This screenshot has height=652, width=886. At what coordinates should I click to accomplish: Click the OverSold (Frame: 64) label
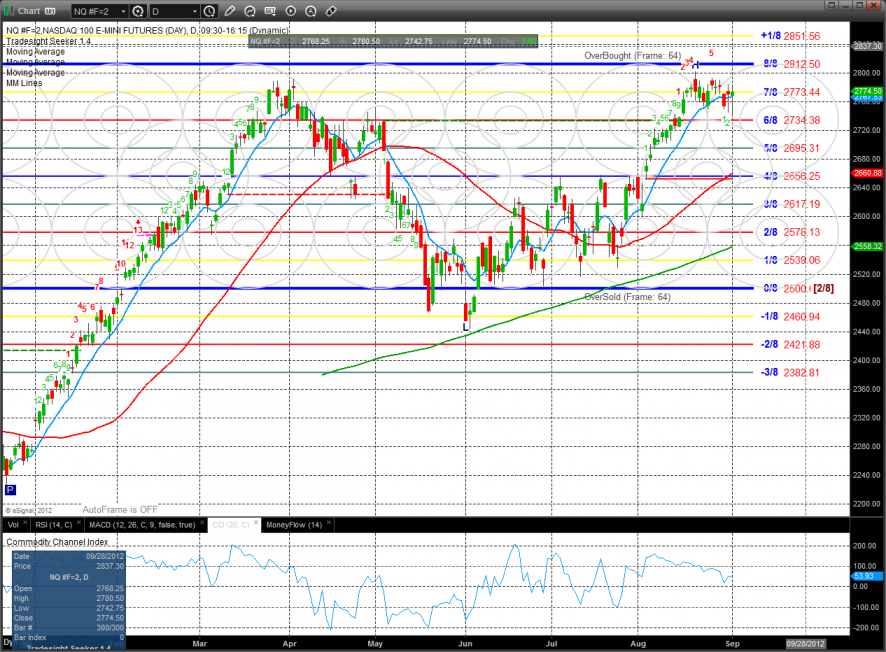pyautogui.click(x=627, y=297)
